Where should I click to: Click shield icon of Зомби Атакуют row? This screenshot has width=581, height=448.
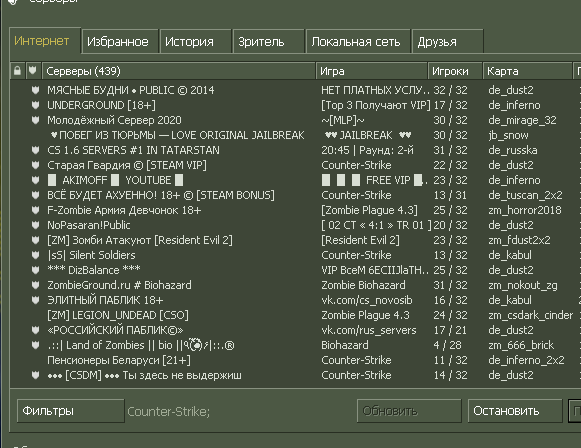point(36,240)
